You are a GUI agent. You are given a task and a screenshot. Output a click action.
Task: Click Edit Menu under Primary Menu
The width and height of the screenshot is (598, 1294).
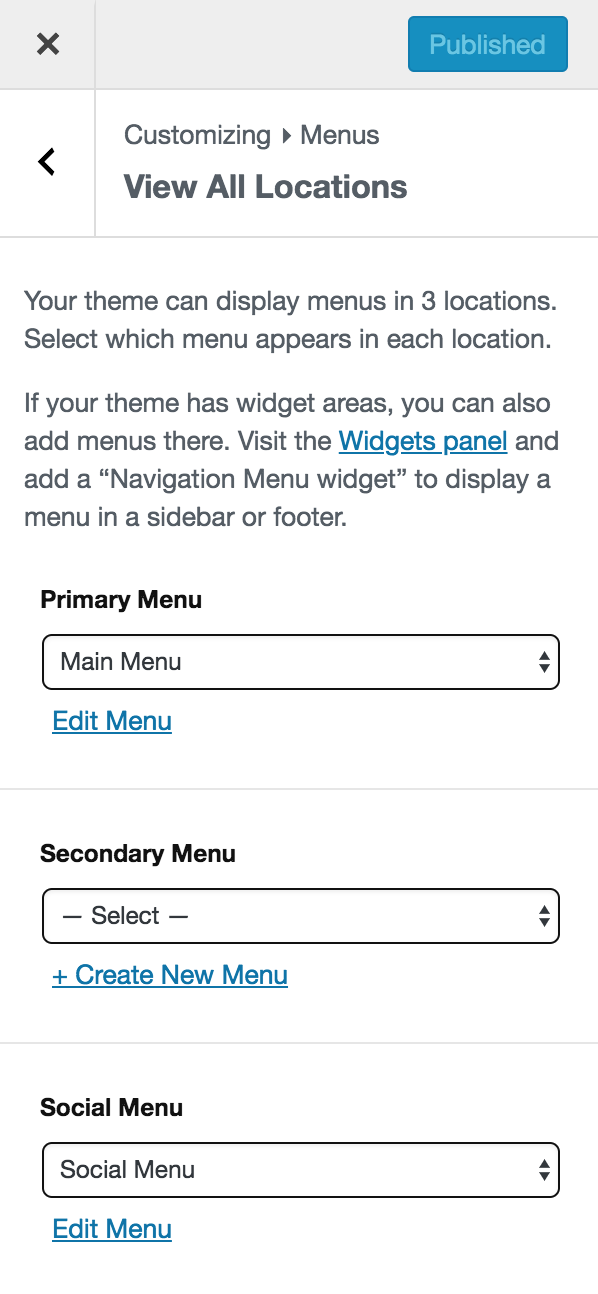112,720
